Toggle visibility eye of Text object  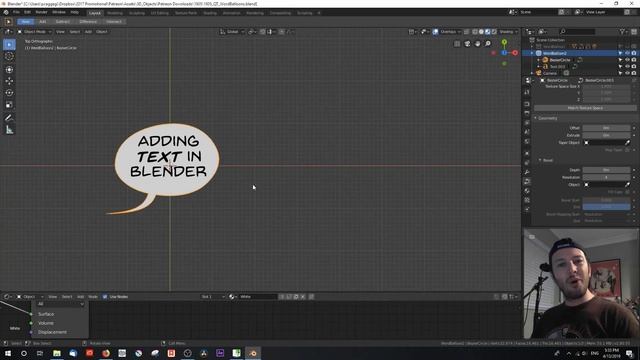pyautogui.click(x=627, y=67)
